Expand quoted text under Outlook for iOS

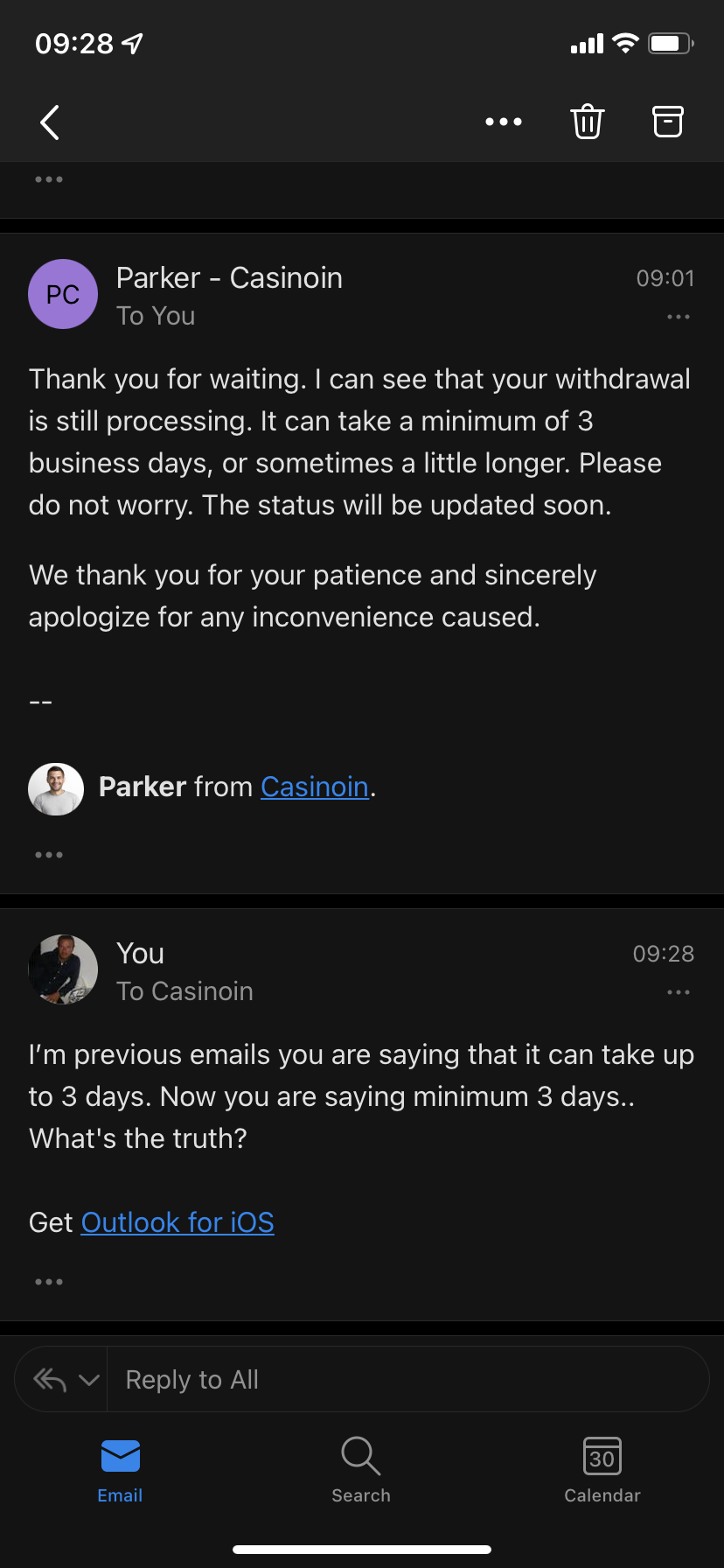click(x=49, y=1282)
